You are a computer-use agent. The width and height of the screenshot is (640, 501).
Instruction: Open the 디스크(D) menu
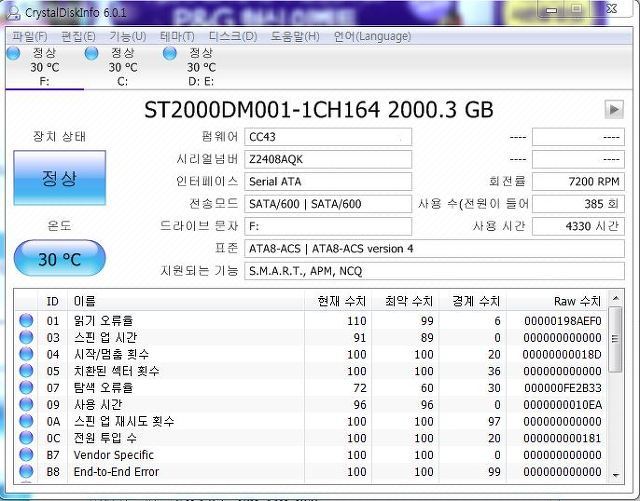tap(233, 37)
